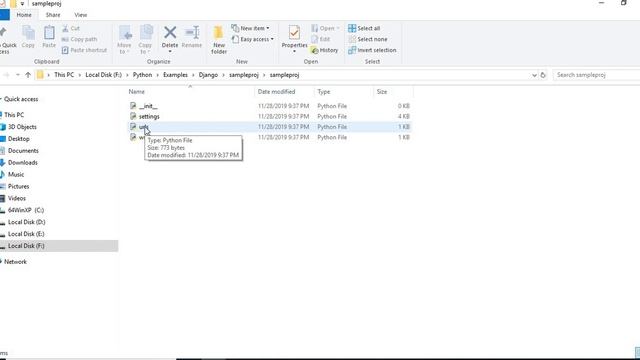
Task: Click the Edit command in Open group
Action: pos(321,39)
